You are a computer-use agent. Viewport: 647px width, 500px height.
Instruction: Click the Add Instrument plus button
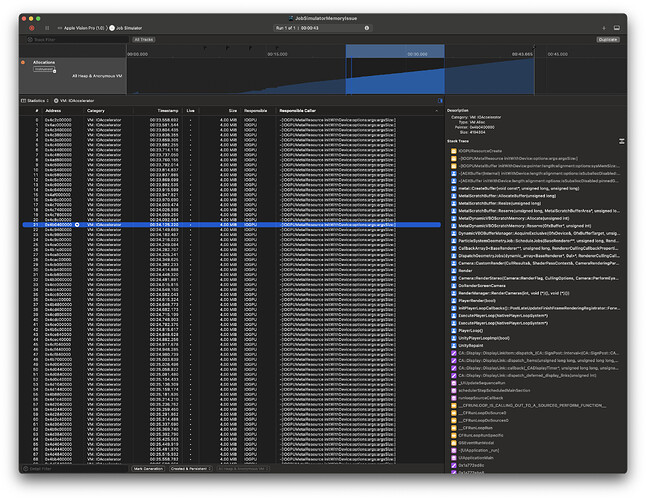click(604, 28)
